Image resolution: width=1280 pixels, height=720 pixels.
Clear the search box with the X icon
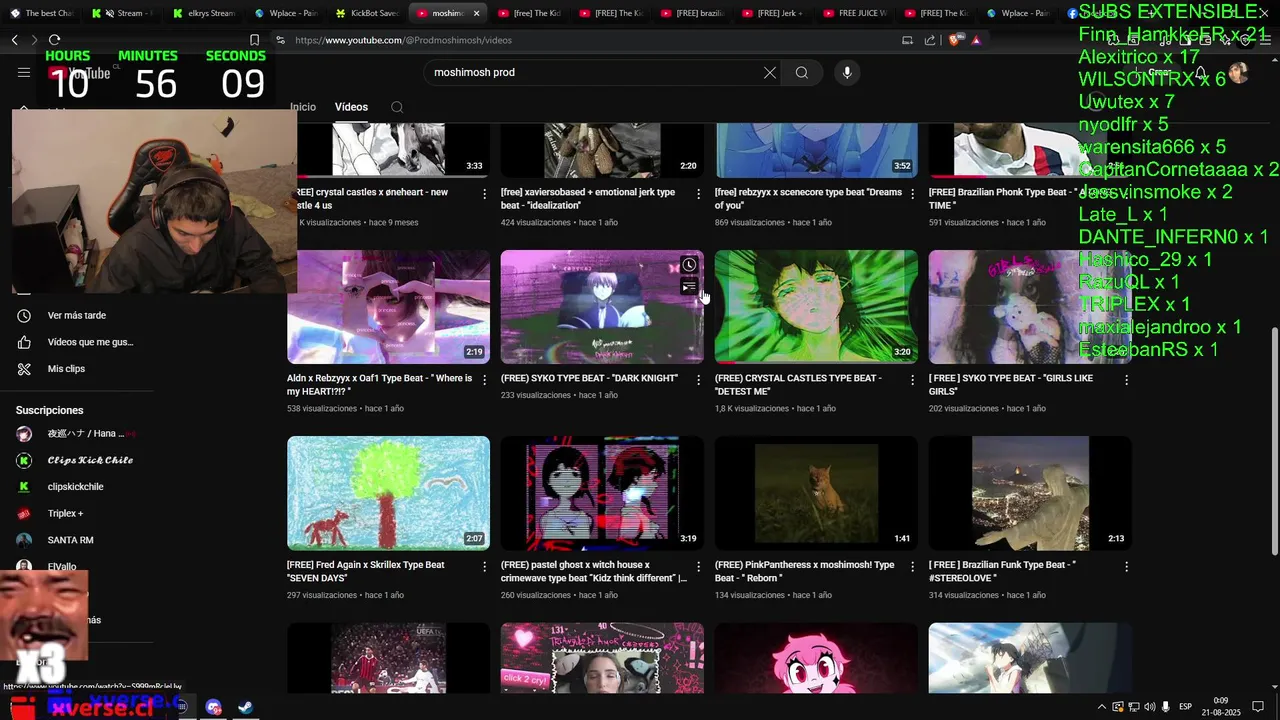click(x=770, y=72)
